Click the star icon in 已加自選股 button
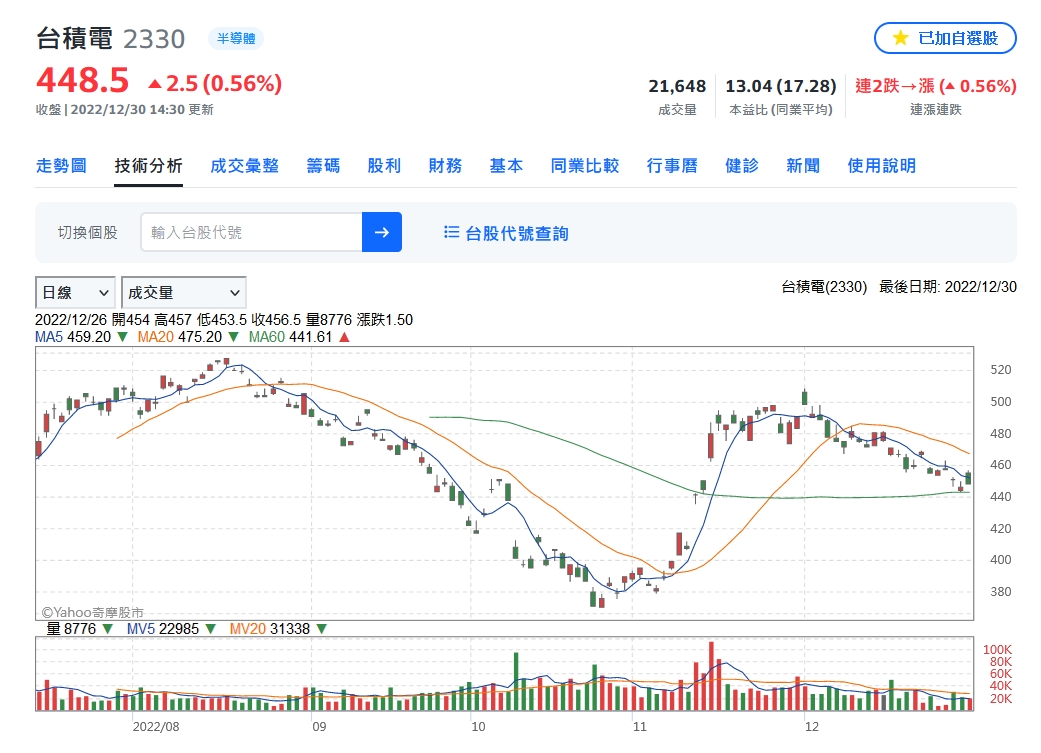The image size is (1041, 753). pos(900,38)
